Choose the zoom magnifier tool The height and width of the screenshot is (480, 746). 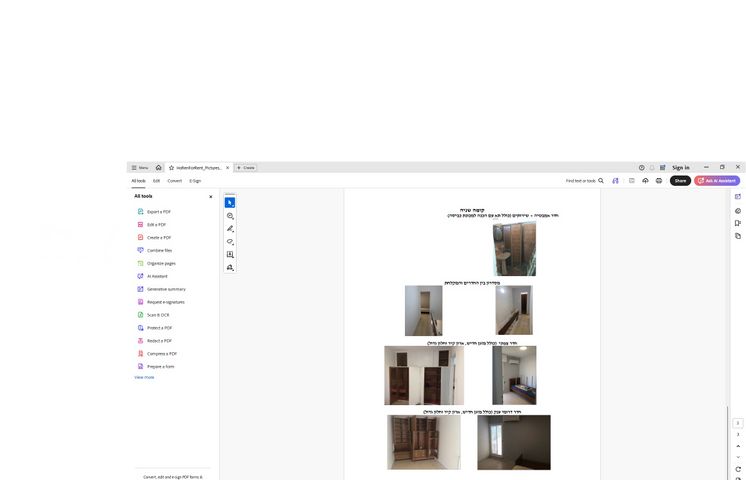(230, 216)
